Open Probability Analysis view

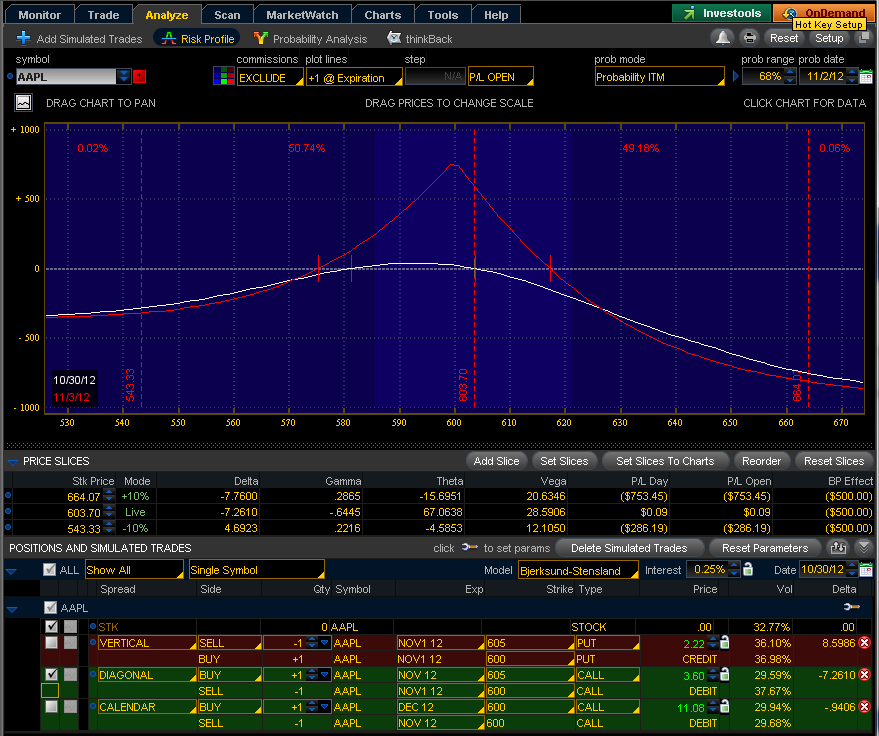pyautogui.click(x=311, y=38)
